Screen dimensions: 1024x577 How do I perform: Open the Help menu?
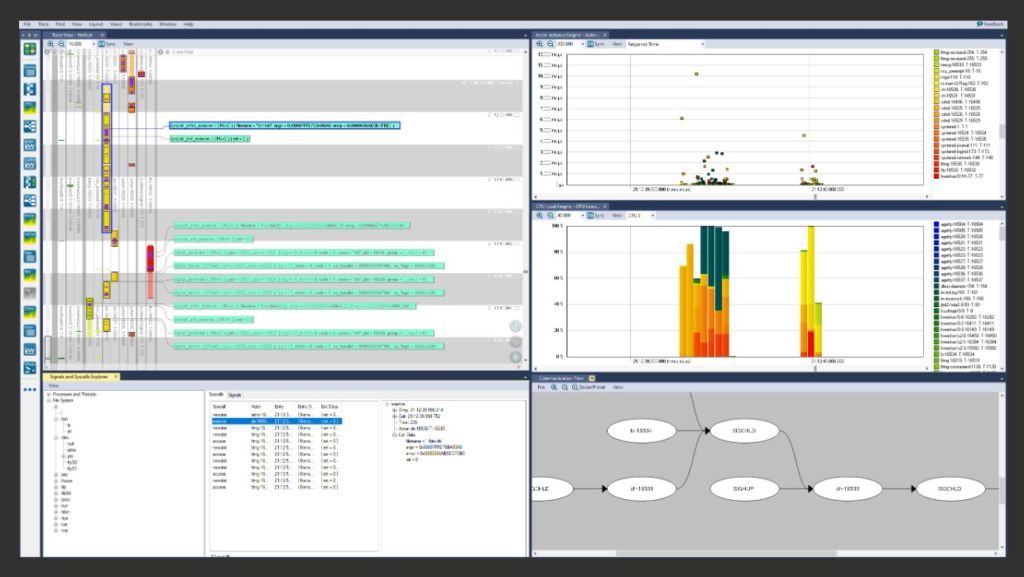(x=188, y=24)
